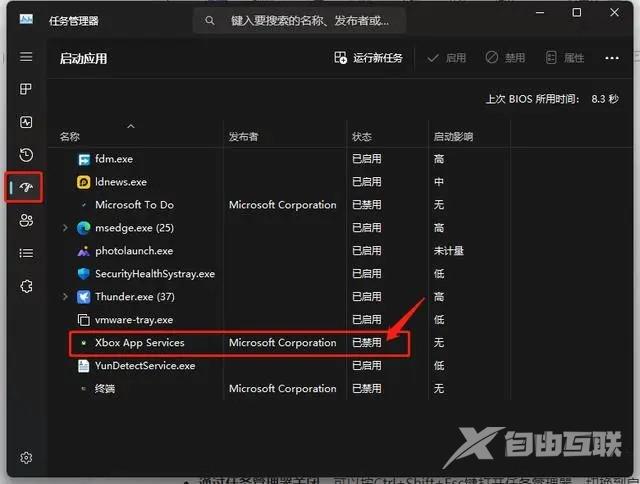640x484 pixels.
Task: Sort by 发布者 column header
Action: tap(244, 137)
